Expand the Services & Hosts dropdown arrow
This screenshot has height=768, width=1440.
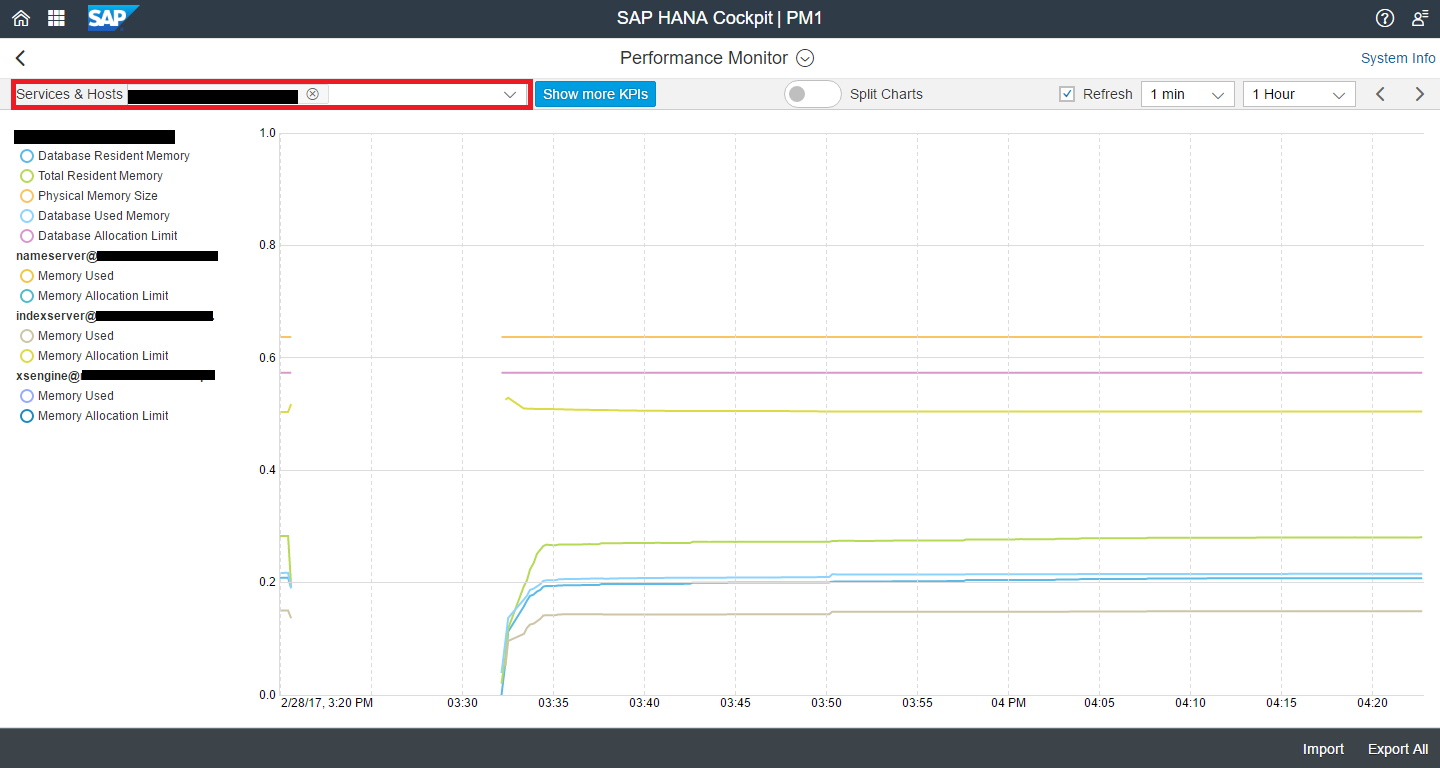pos(510,94)
